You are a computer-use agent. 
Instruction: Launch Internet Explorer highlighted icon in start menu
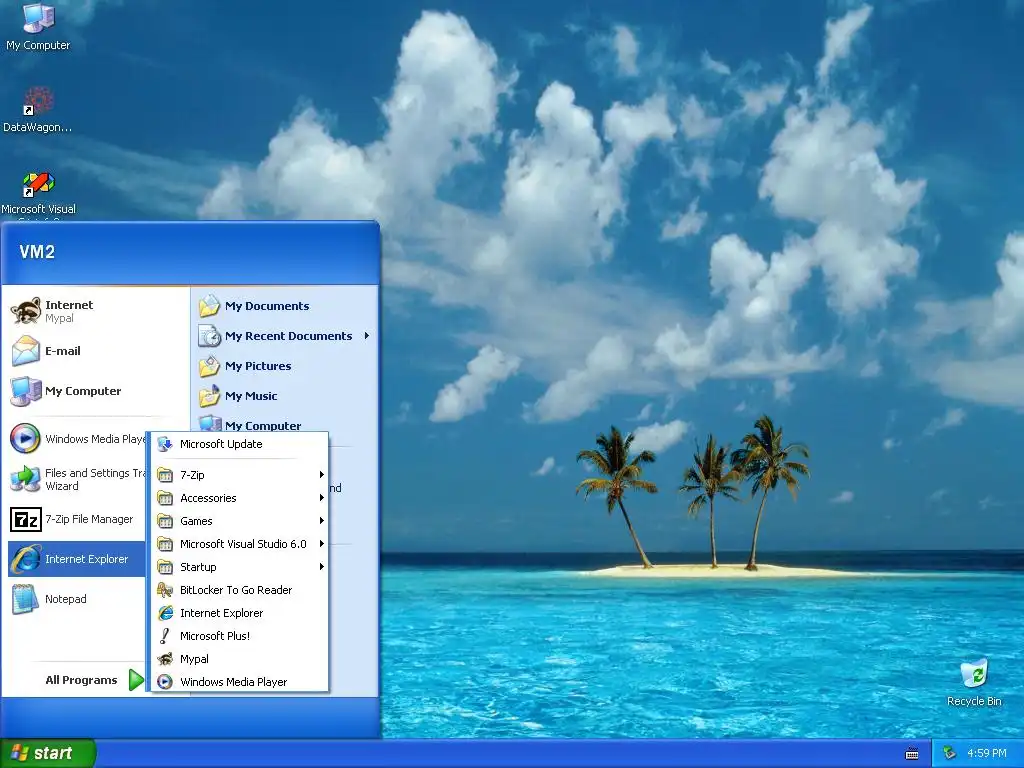(26, 559)
